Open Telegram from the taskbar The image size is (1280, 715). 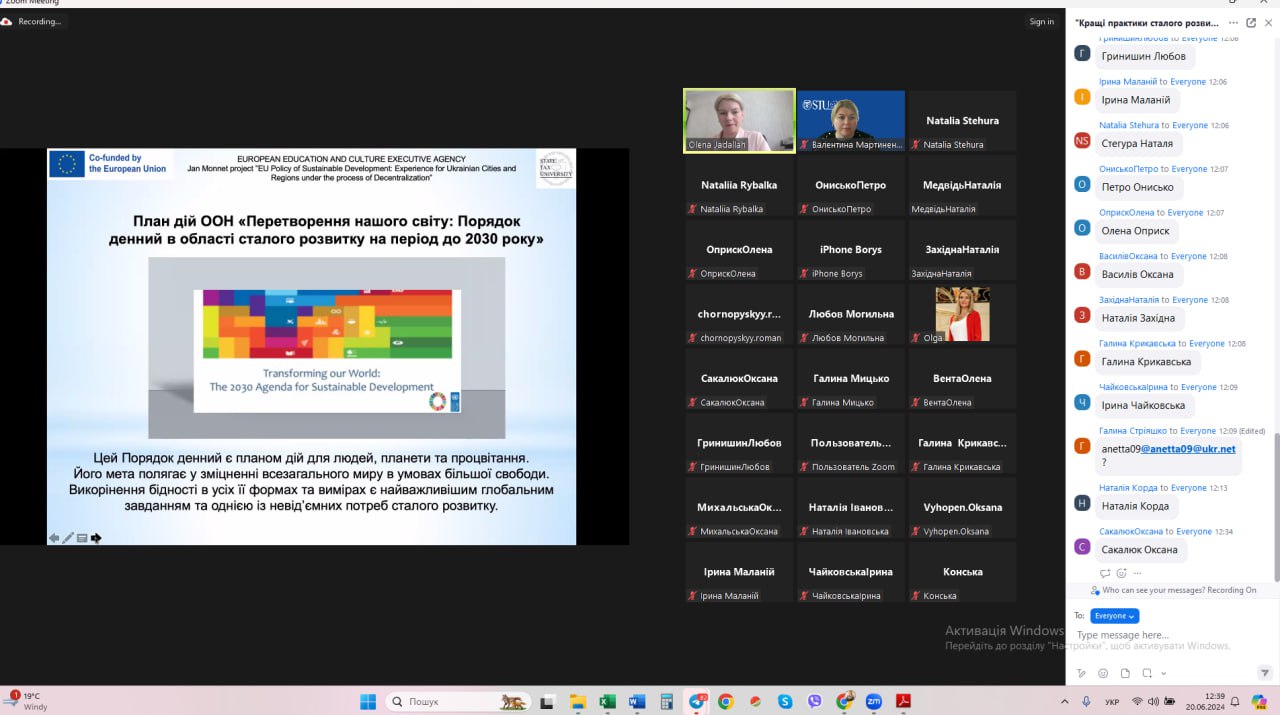point(697,701)
